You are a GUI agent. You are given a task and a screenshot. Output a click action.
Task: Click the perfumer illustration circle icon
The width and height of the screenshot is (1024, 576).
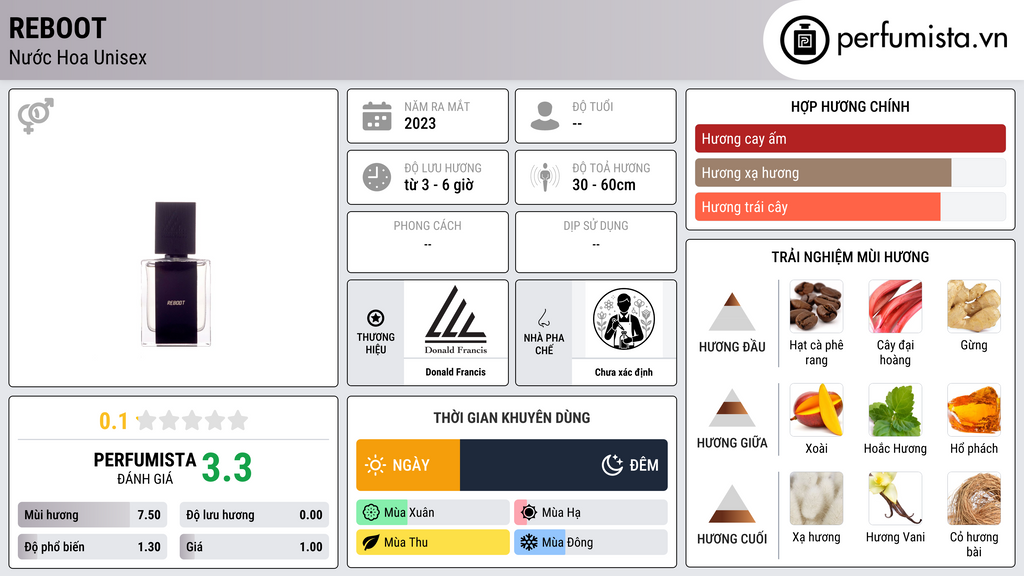624,319
